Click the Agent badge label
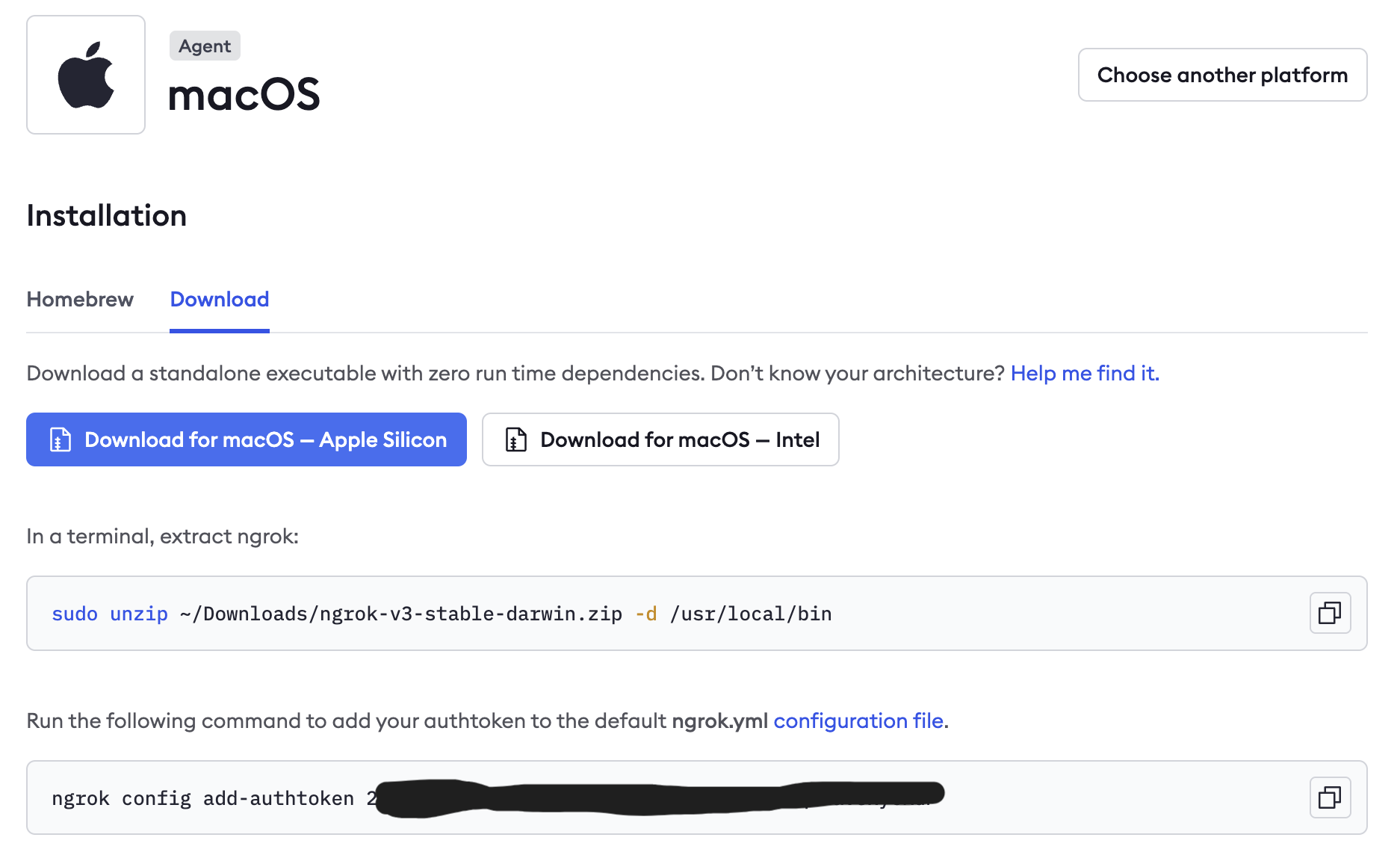 (205, 46)
